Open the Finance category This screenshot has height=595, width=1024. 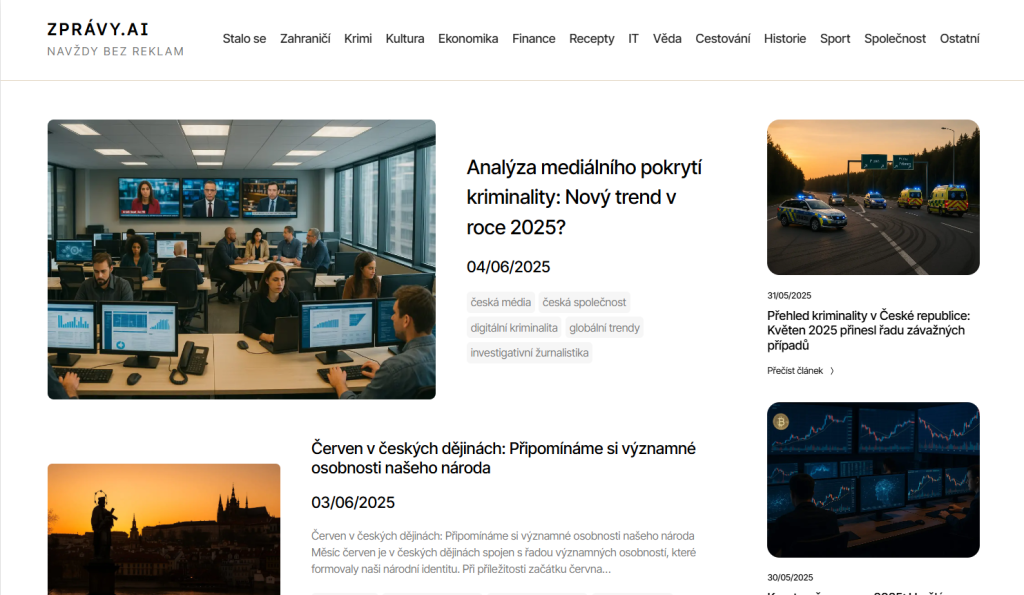[x=533, y=39]
